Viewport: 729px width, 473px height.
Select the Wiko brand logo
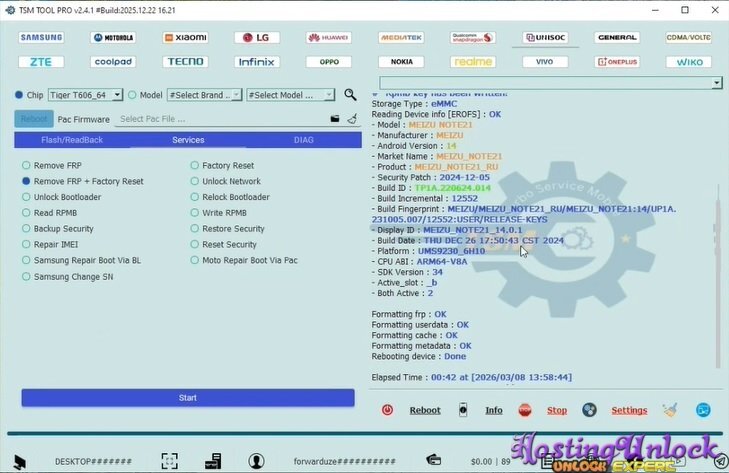click(x=689, y=62)
